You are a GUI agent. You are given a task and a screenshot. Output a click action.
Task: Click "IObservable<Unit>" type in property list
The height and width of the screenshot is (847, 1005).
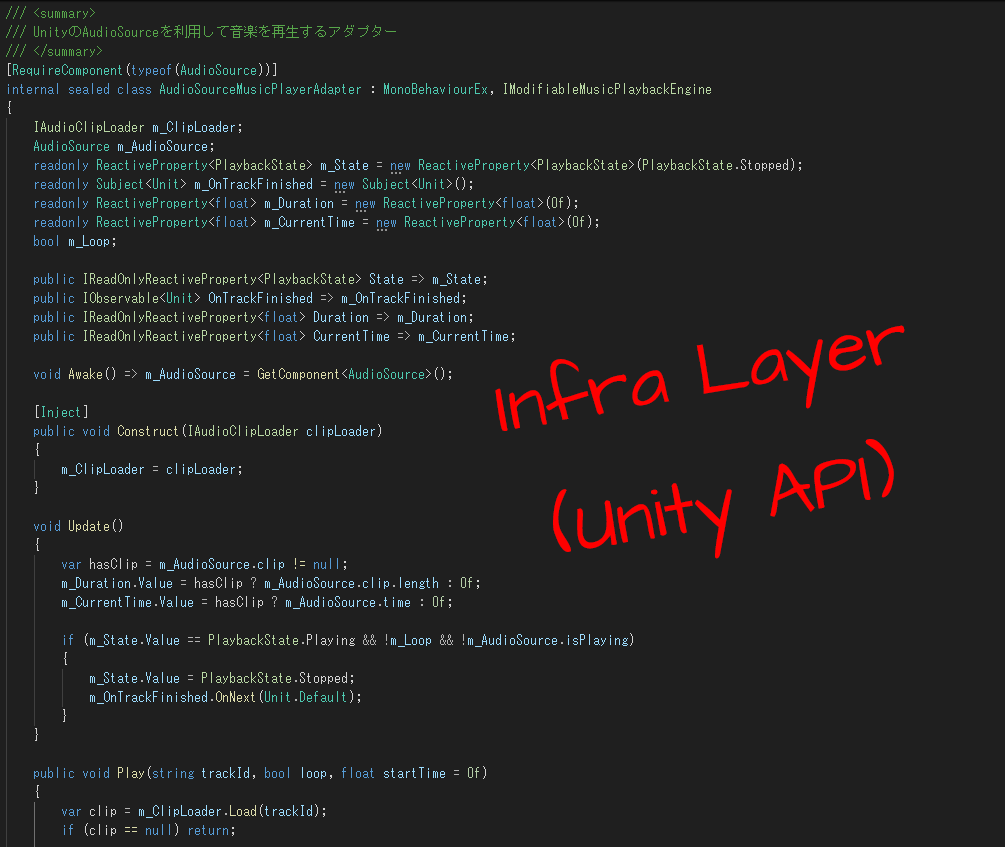(141, 298)
